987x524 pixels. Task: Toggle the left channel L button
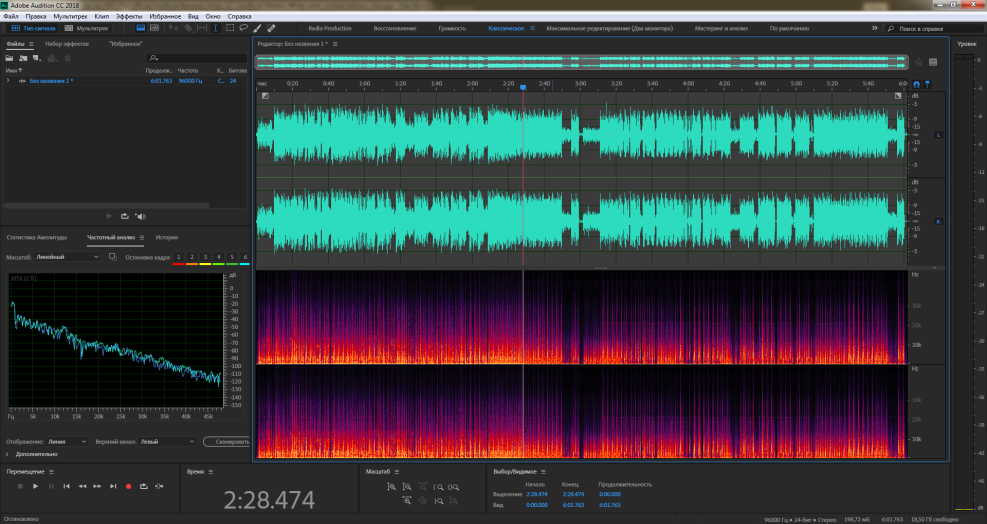click(938, 135)
